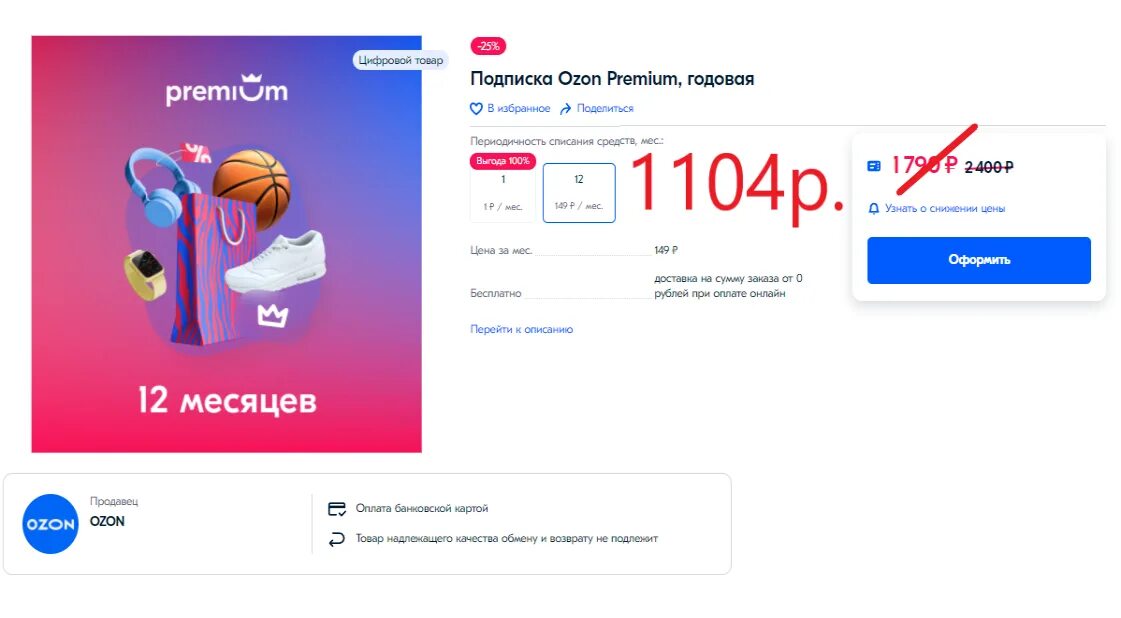Screen dimensions: 1121x618
Task: Click the -25% discount badge
Action: [x=488, y=46]
